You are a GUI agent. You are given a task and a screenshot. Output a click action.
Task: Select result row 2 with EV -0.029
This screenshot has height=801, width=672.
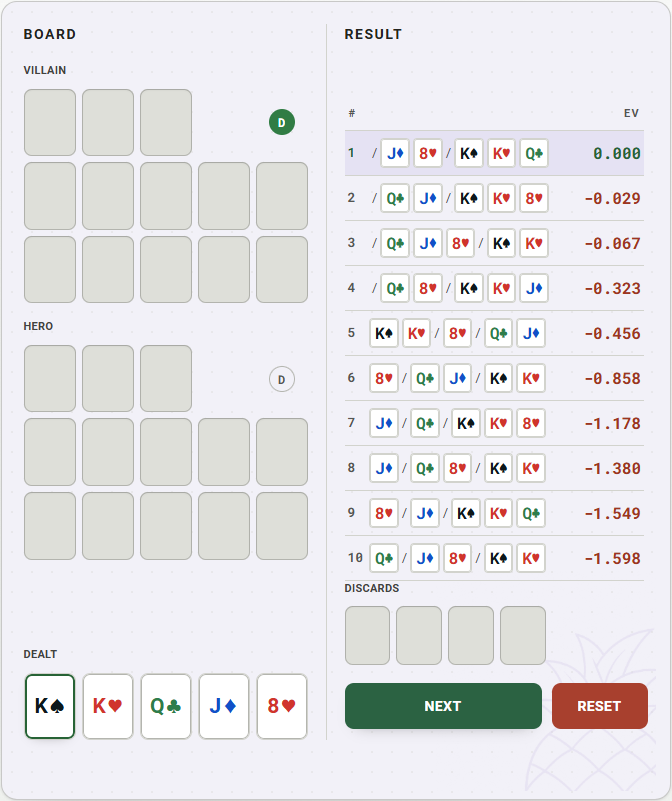pos(494,198)
